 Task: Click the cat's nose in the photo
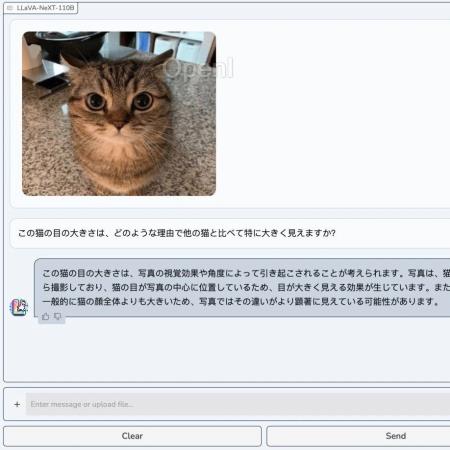pos(119,126)
